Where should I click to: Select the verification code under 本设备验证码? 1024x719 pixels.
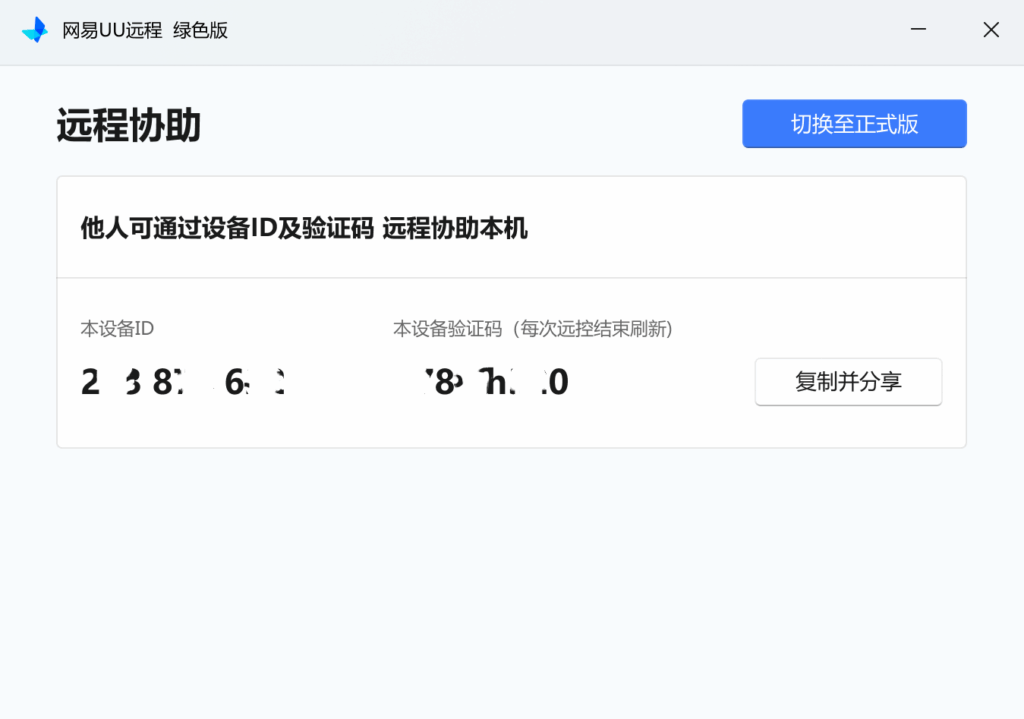tap(496, 381)
